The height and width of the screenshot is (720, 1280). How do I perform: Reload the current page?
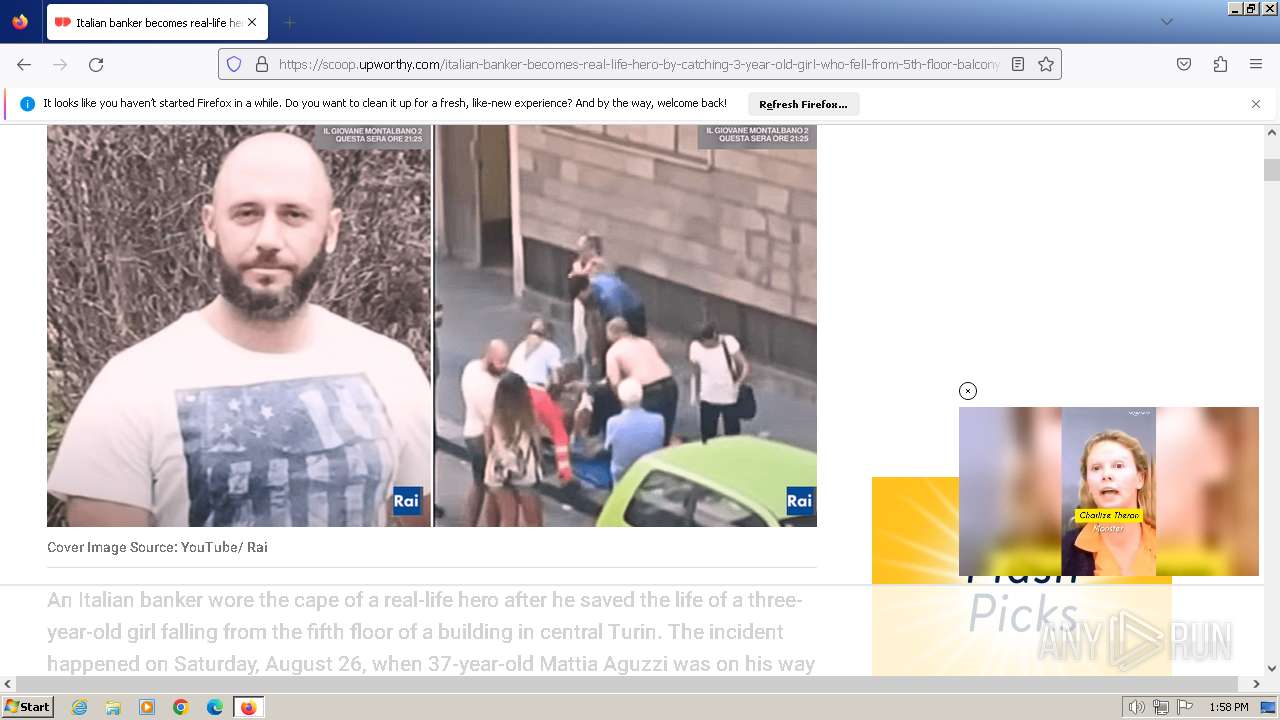click(96, 64)
